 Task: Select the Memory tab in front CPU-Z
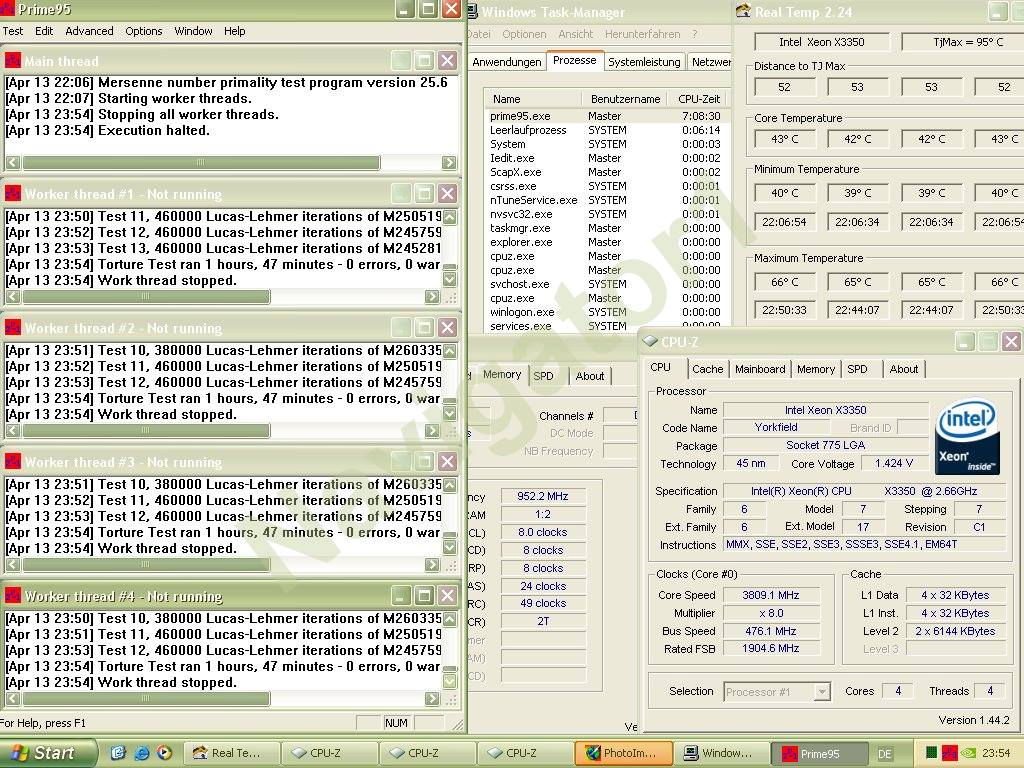pos(816,369)
